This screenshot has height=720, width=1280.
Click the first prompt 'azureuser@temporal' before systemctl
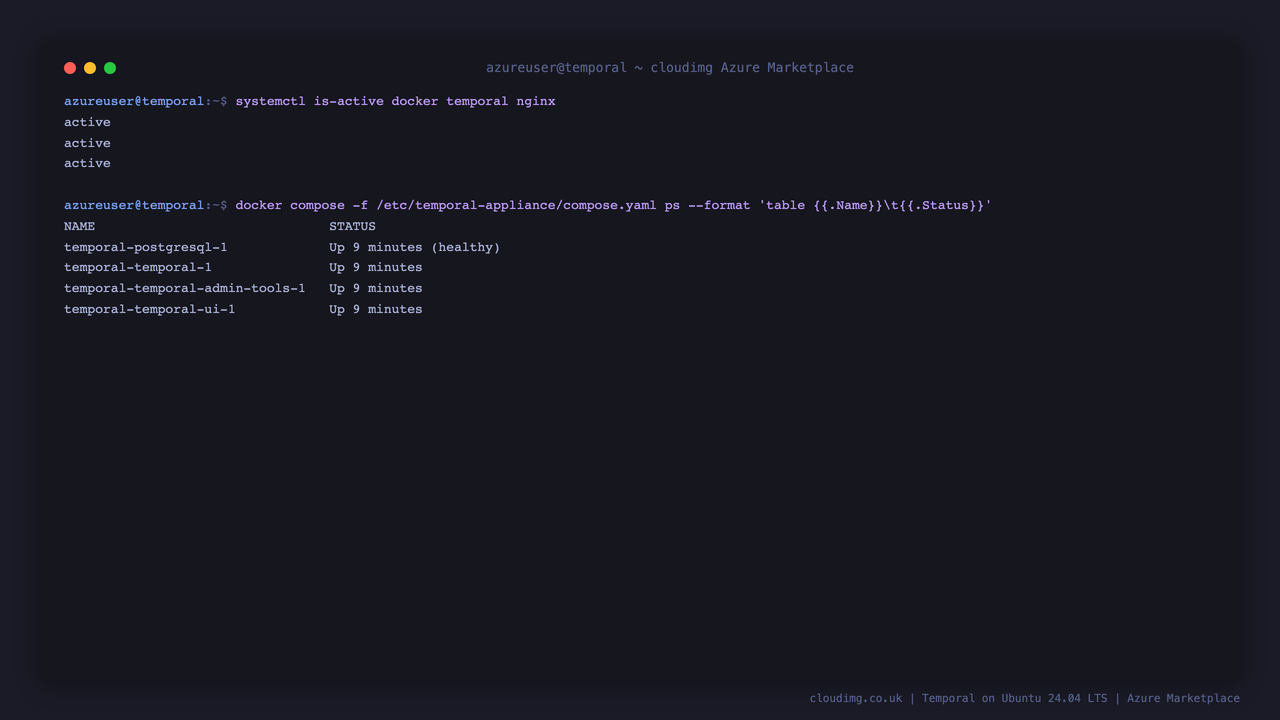point(134,101)
